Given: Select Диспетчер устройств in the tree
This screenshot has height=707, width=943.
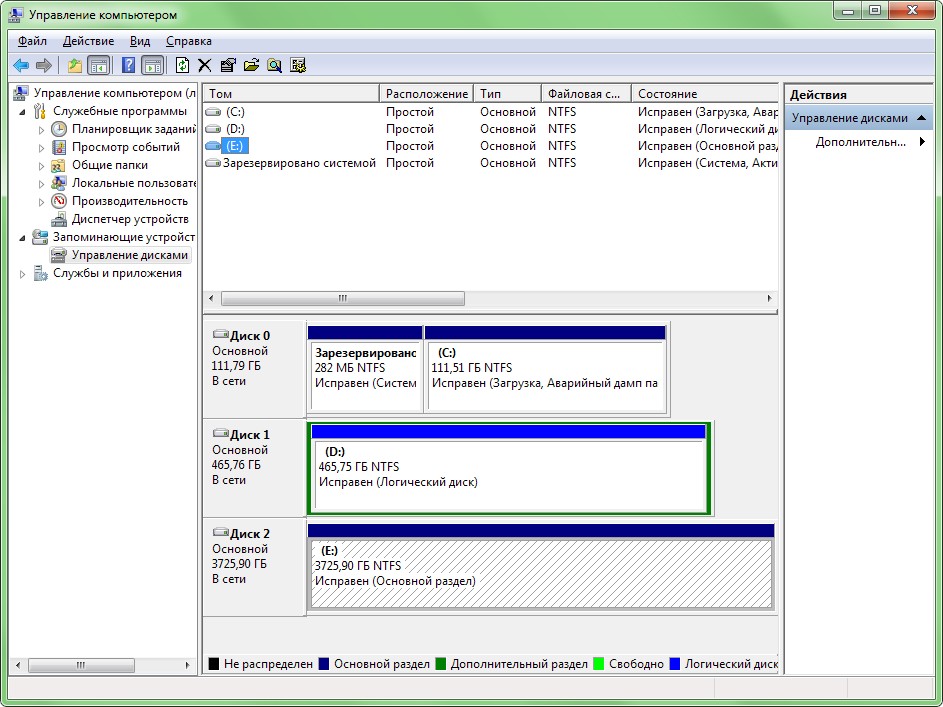Looking at the screenshot, I should (130, 219).
